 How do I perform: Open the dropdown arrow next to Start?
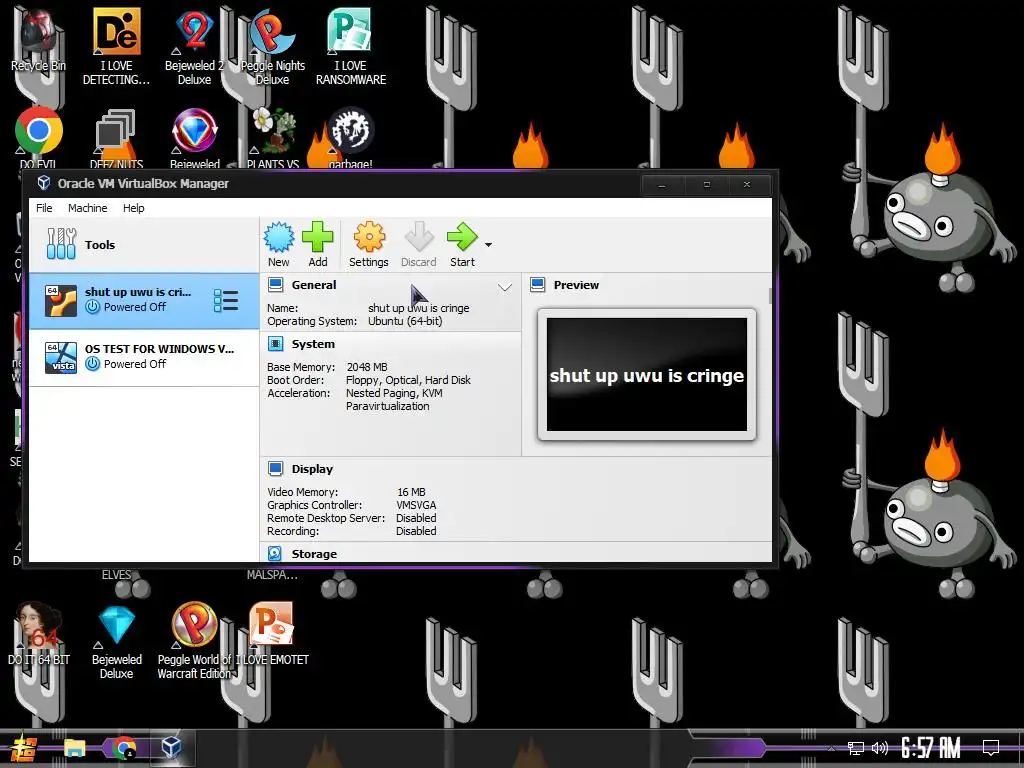(x=488, y=245)
